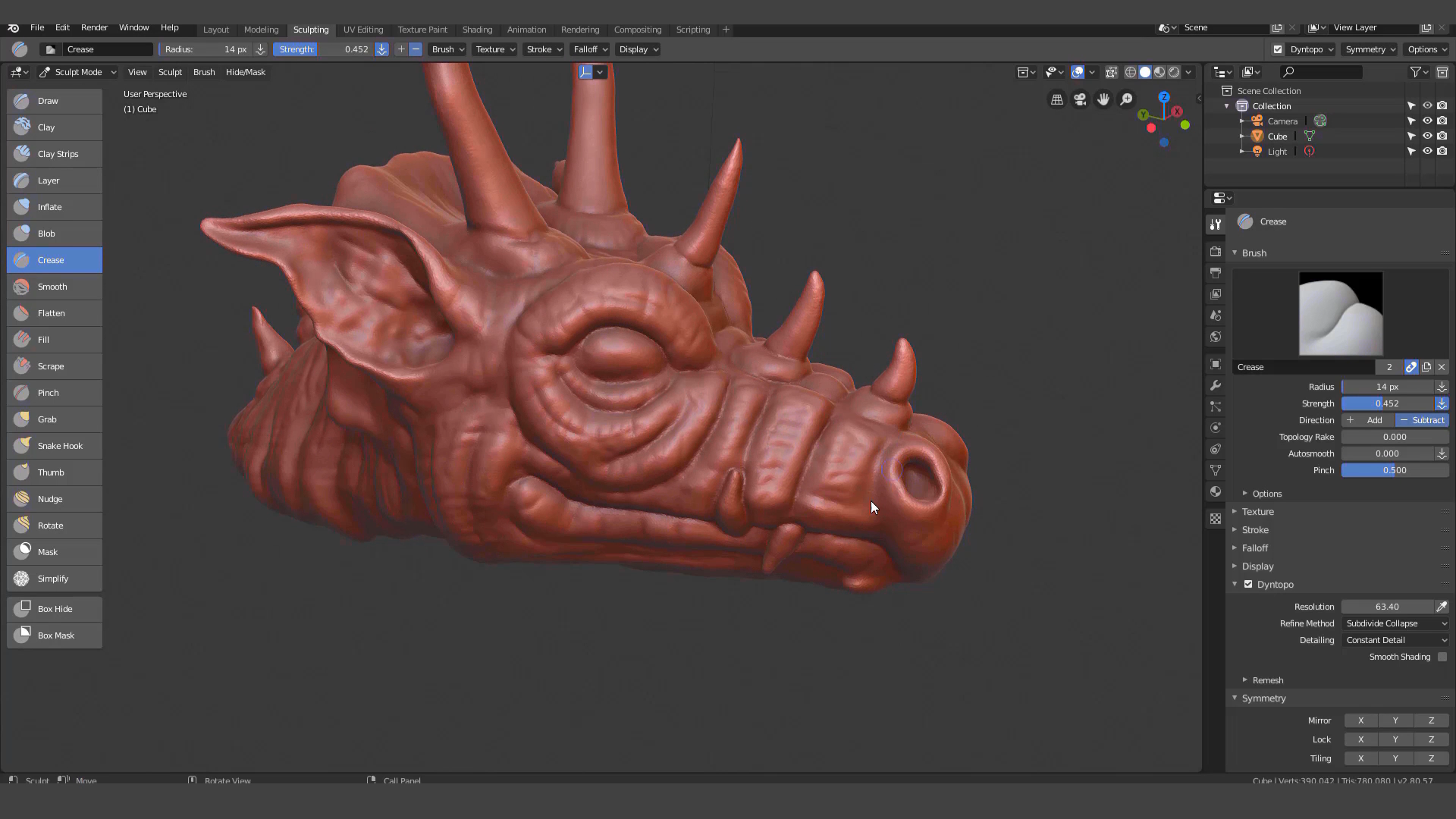Select the Pinch brush tool
The image size is (1456, 819).
coord(55,393)
